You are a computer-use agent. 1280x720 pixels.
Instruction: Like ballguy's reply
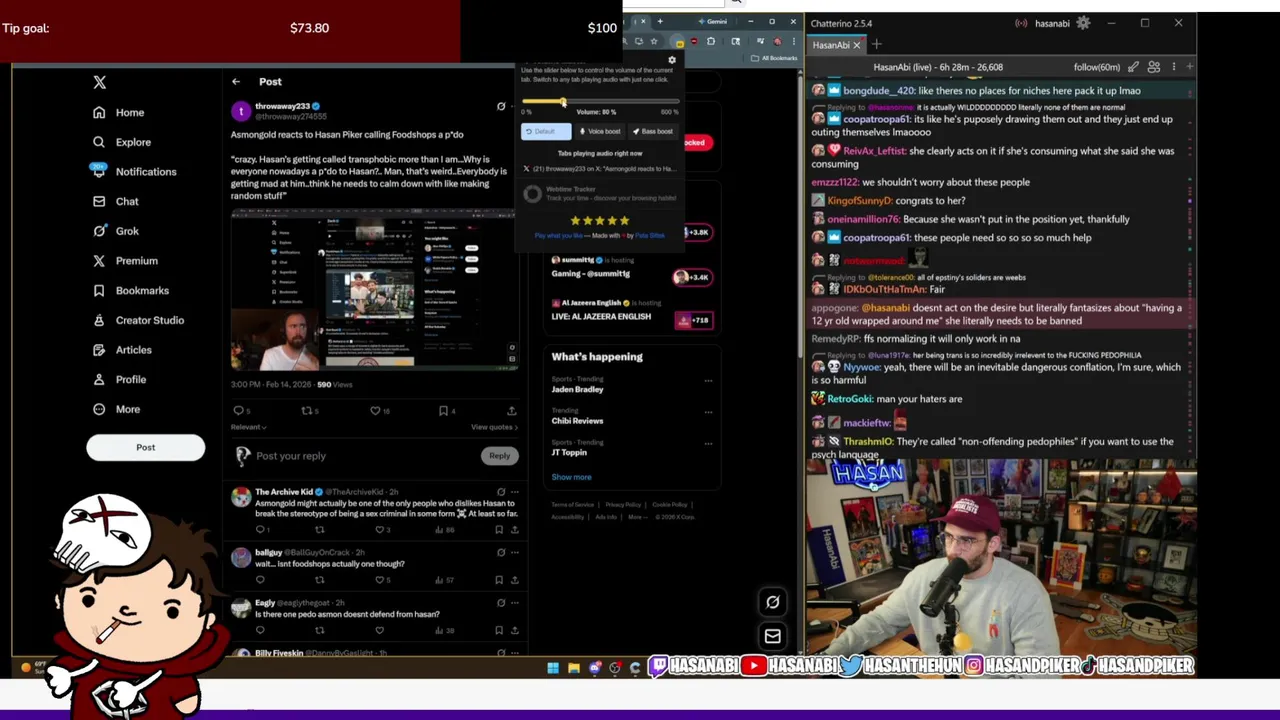pyautogui.click(x=379, y=580)
